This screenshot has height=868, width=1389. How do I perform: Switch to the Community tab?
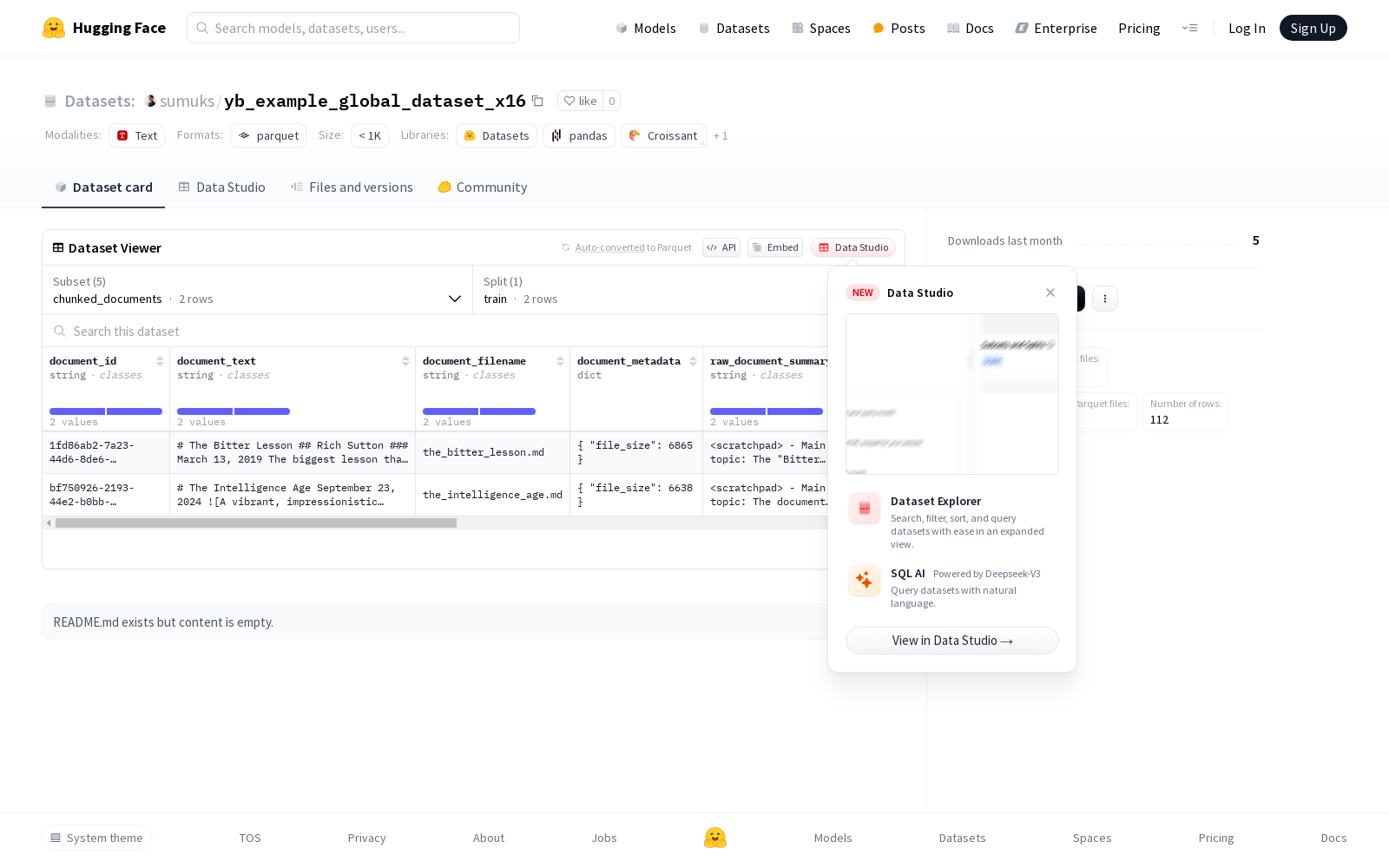pos(483,187)
